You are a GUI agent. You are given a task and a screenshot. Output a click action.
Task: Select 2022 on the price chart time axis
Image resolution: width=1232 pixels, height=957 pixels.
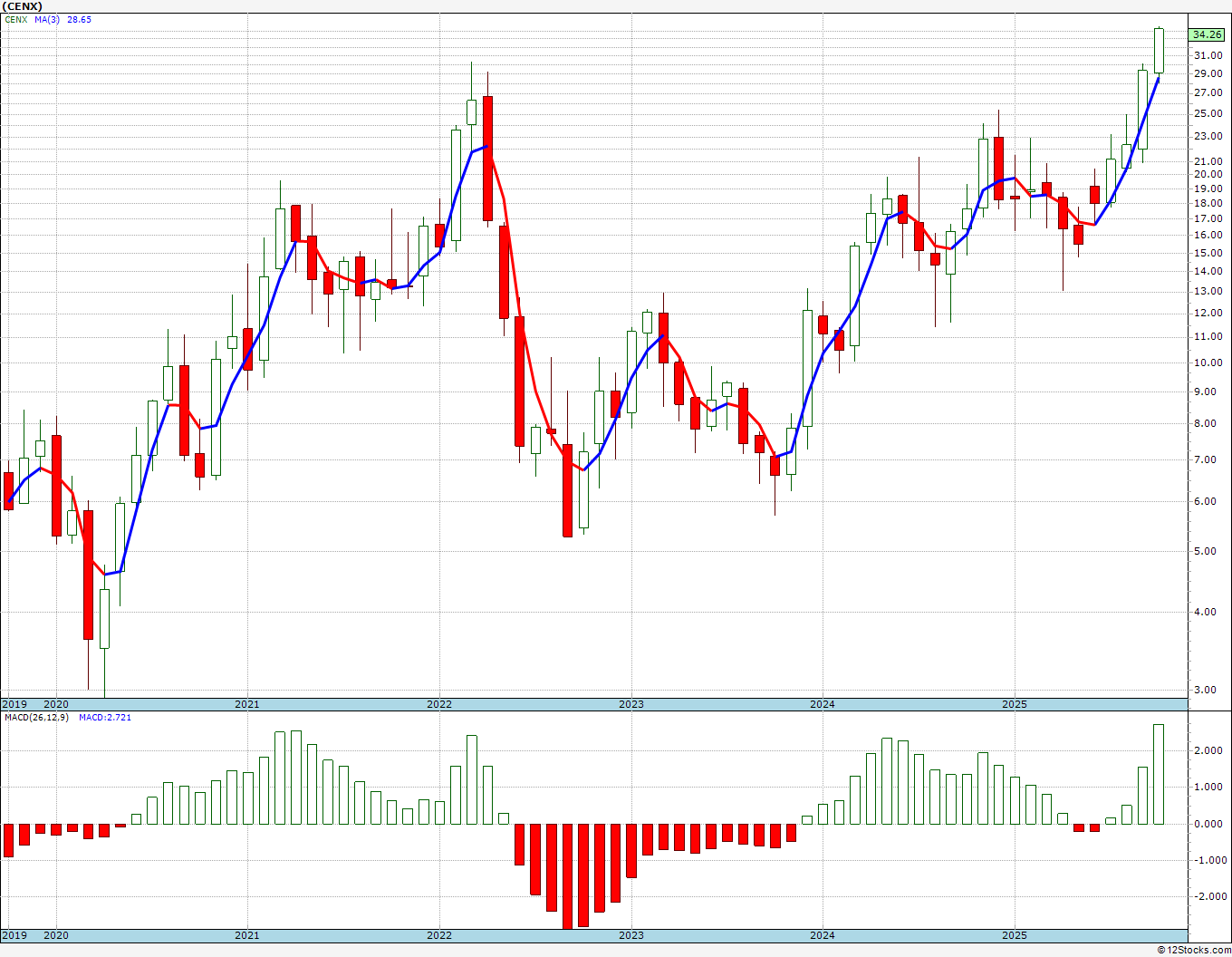(x=439, y=704)
